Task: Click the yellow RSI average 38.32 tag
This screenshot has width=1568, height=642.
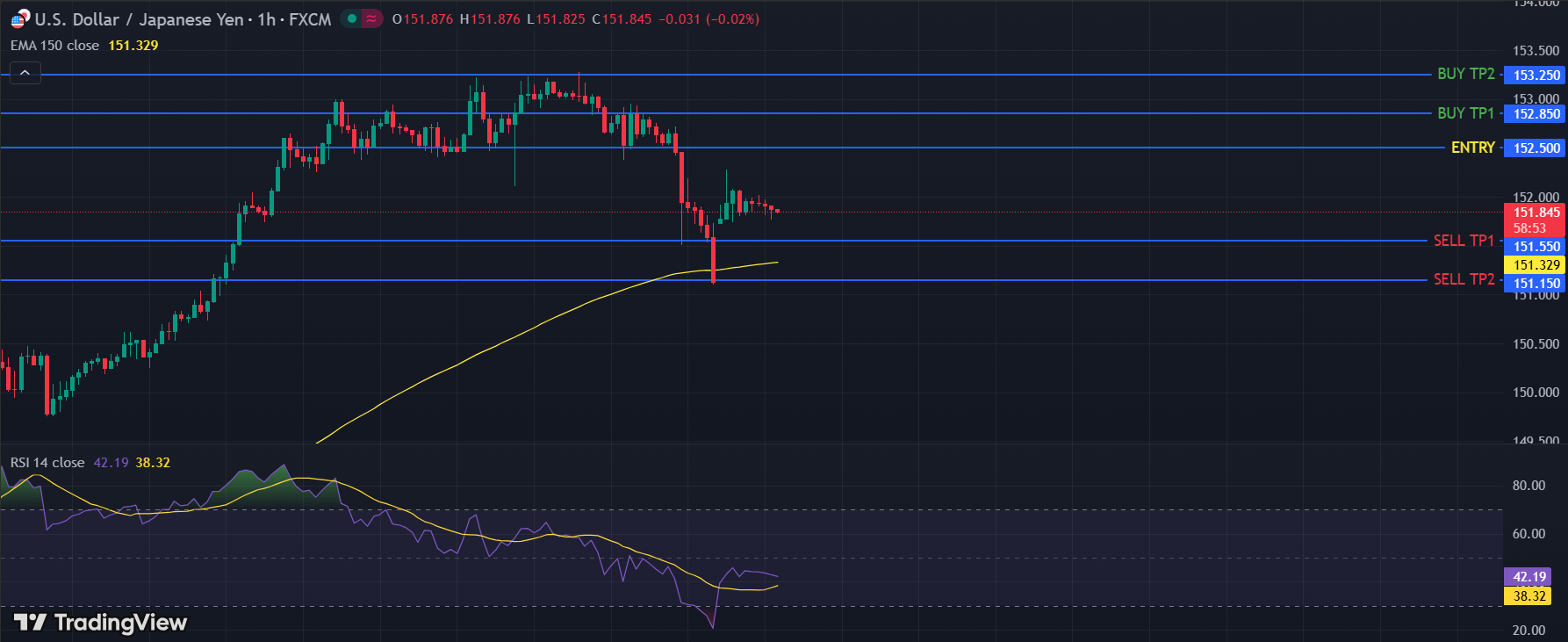Action: 1528,596
